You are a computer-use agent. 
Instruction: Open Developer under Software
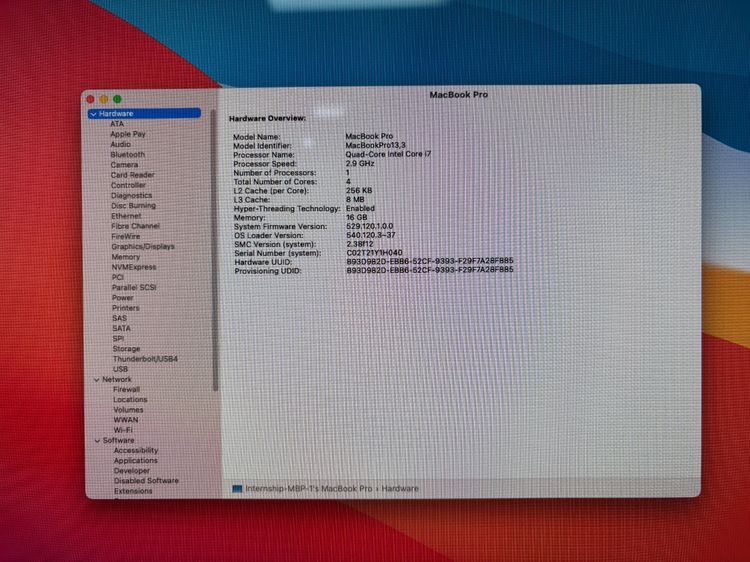coord(132,471)
